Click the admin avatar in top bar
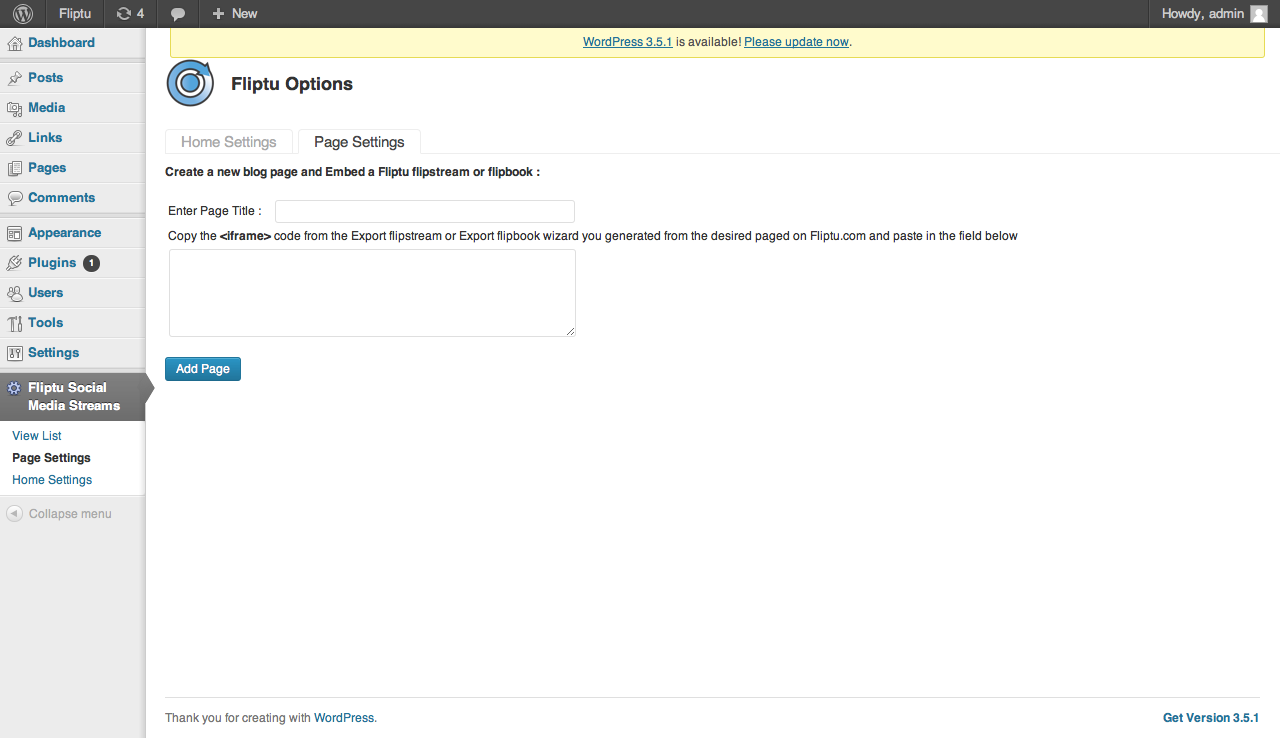Screen dimensions: 1280x738 click(x=1259, y=14)
